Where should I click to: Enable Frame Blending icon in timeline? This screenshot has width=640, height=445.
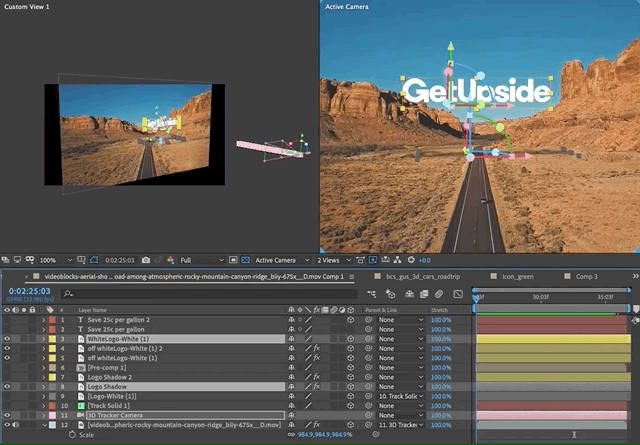424,294
